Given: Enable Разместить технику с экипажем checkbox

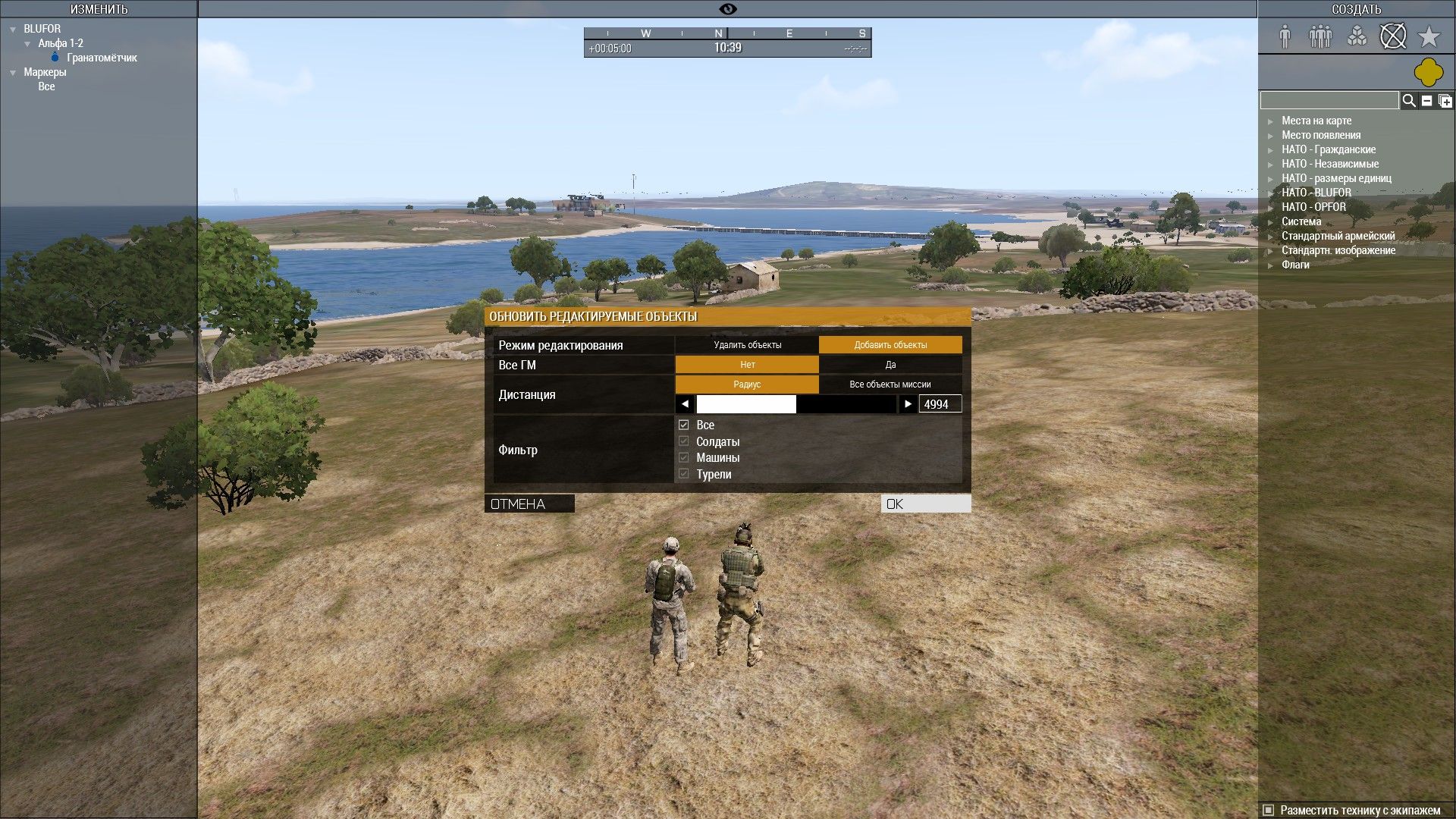Looking at the screenshot, I should click(1268, 810).
